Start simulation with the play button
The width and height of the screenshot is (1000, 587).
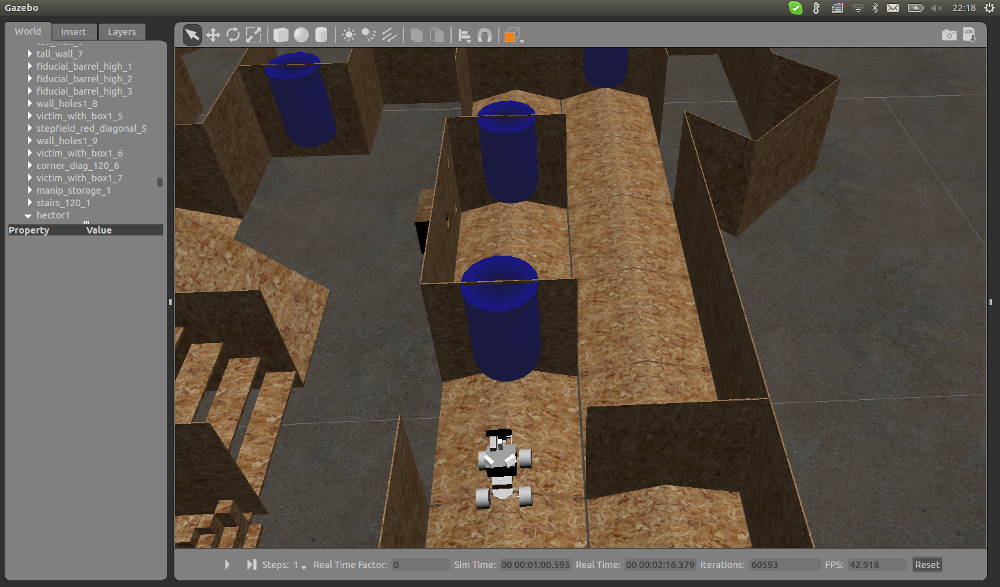pyautogui.click(x=226, y=564)
